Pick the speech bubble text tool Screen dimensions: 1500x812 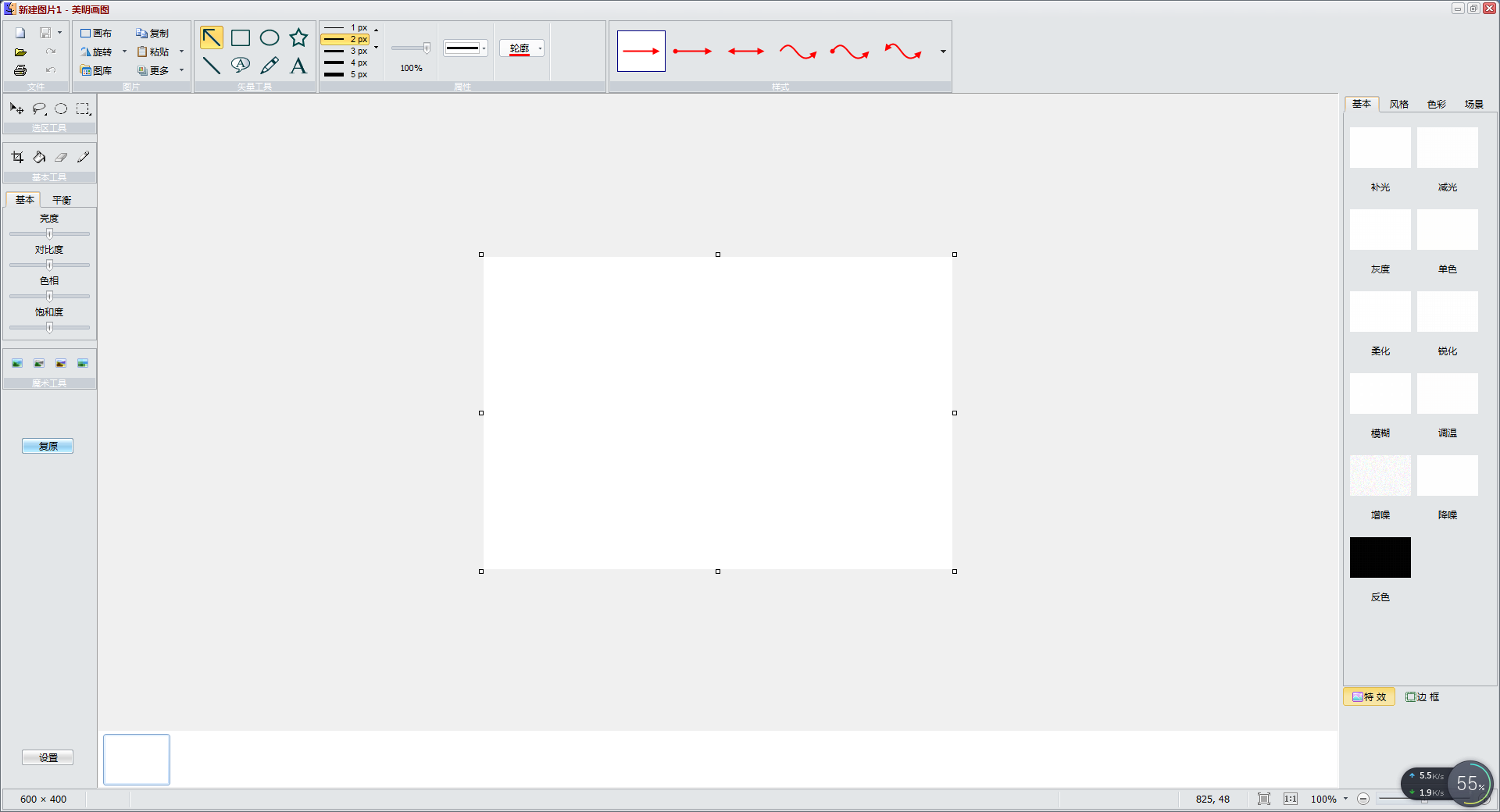pyautogui.click(x=241, y=65)
